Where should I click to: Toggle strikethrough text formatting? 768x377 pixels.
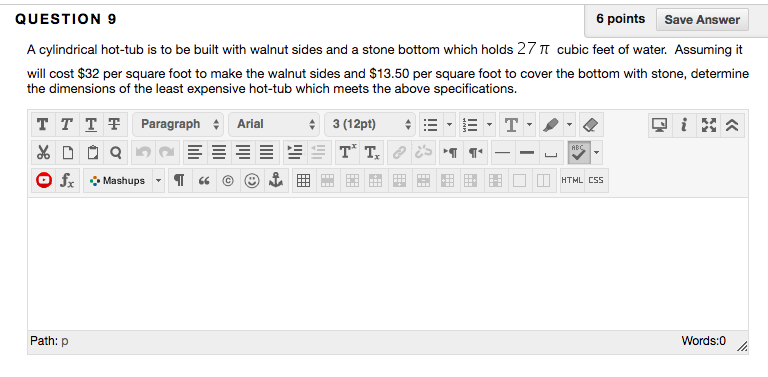click(115, 125)
